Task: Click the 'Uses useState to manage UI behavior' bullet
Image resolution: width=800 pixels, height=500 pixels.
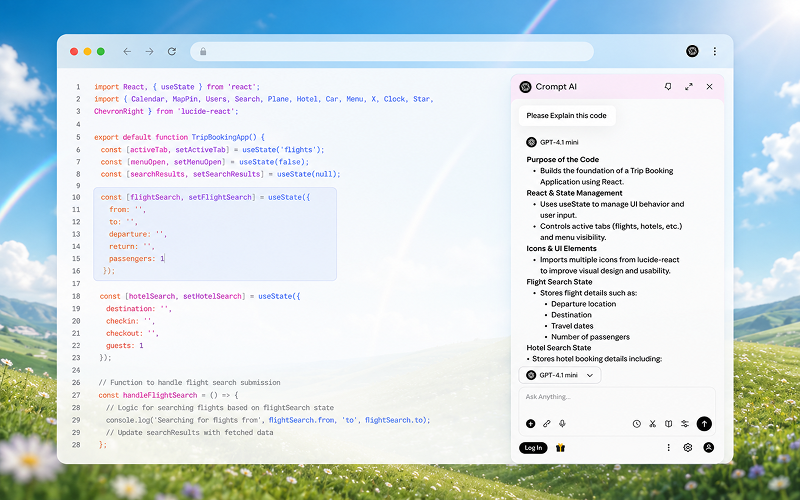Action: (x=612, y=210)
